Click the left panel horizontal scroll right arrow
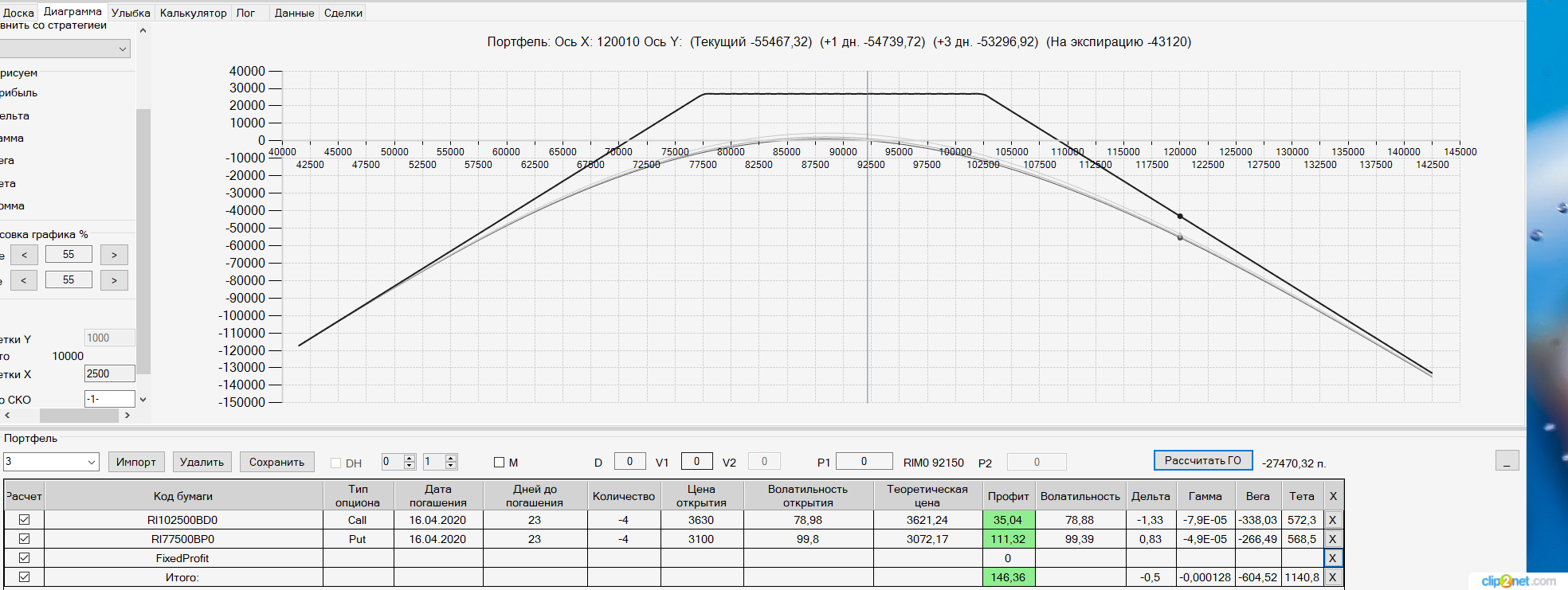The image size is (1568, 590). click(x=127, y=415)
